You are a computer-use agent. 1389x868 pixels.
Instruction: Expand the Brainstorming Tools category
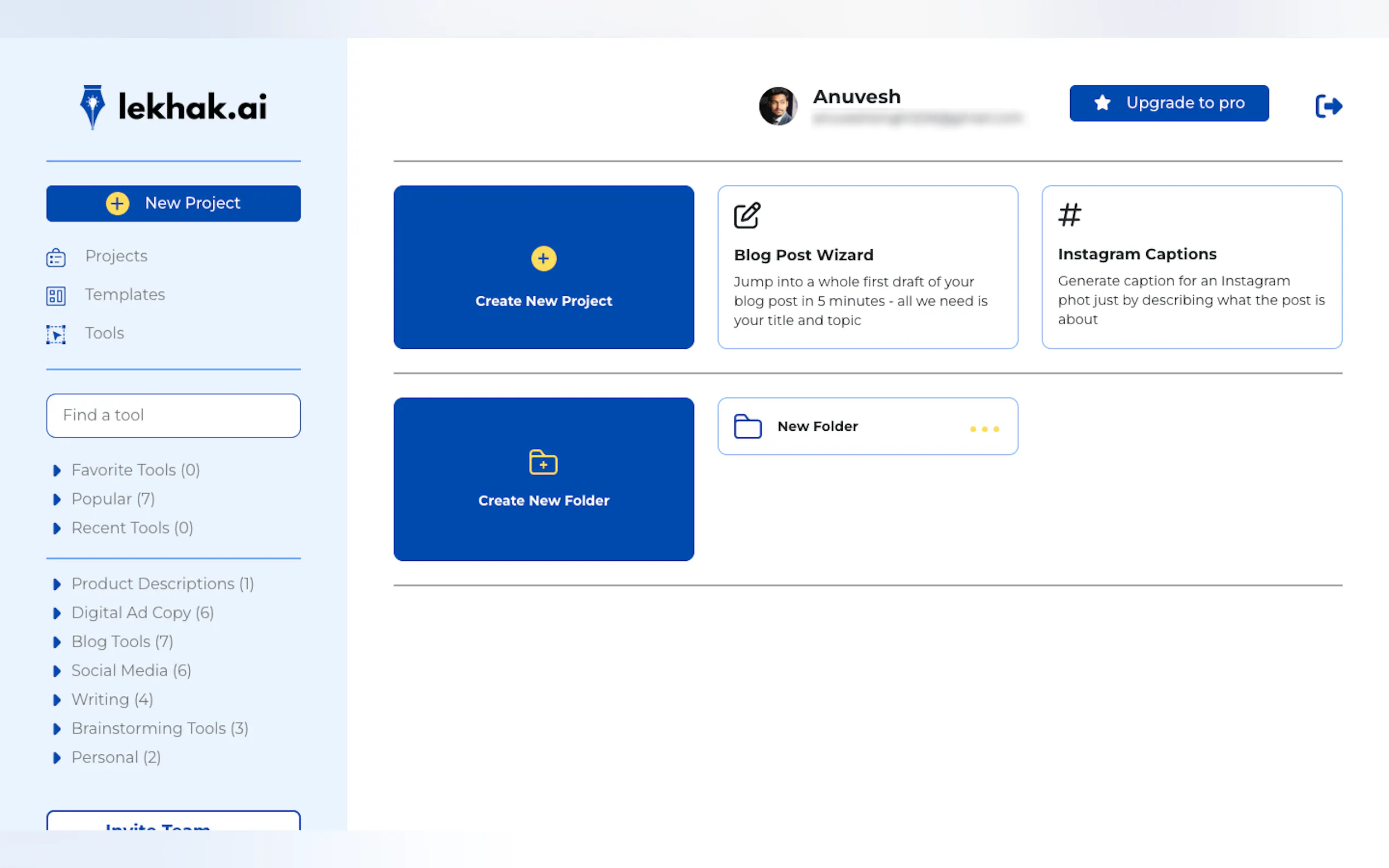coord(56,729)
